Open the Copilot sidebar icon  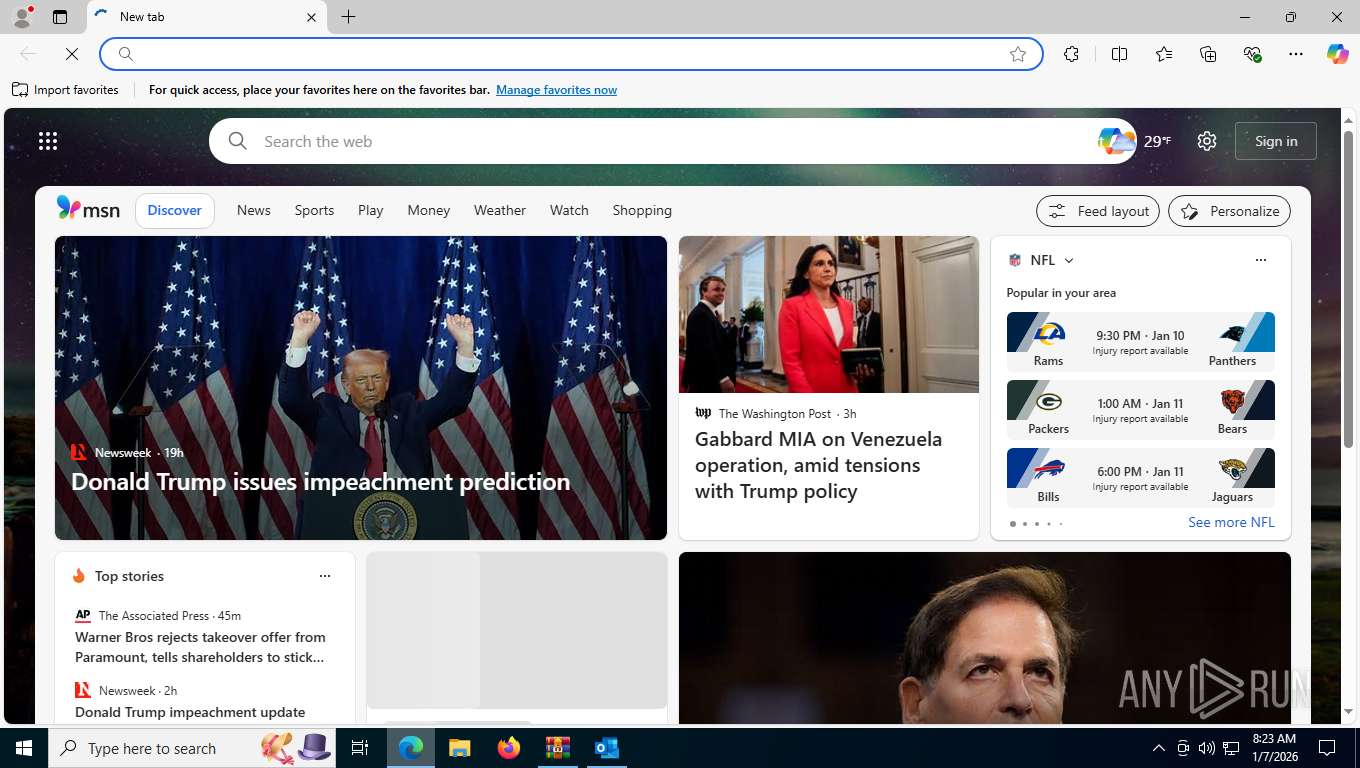(x=1337, y=54)
